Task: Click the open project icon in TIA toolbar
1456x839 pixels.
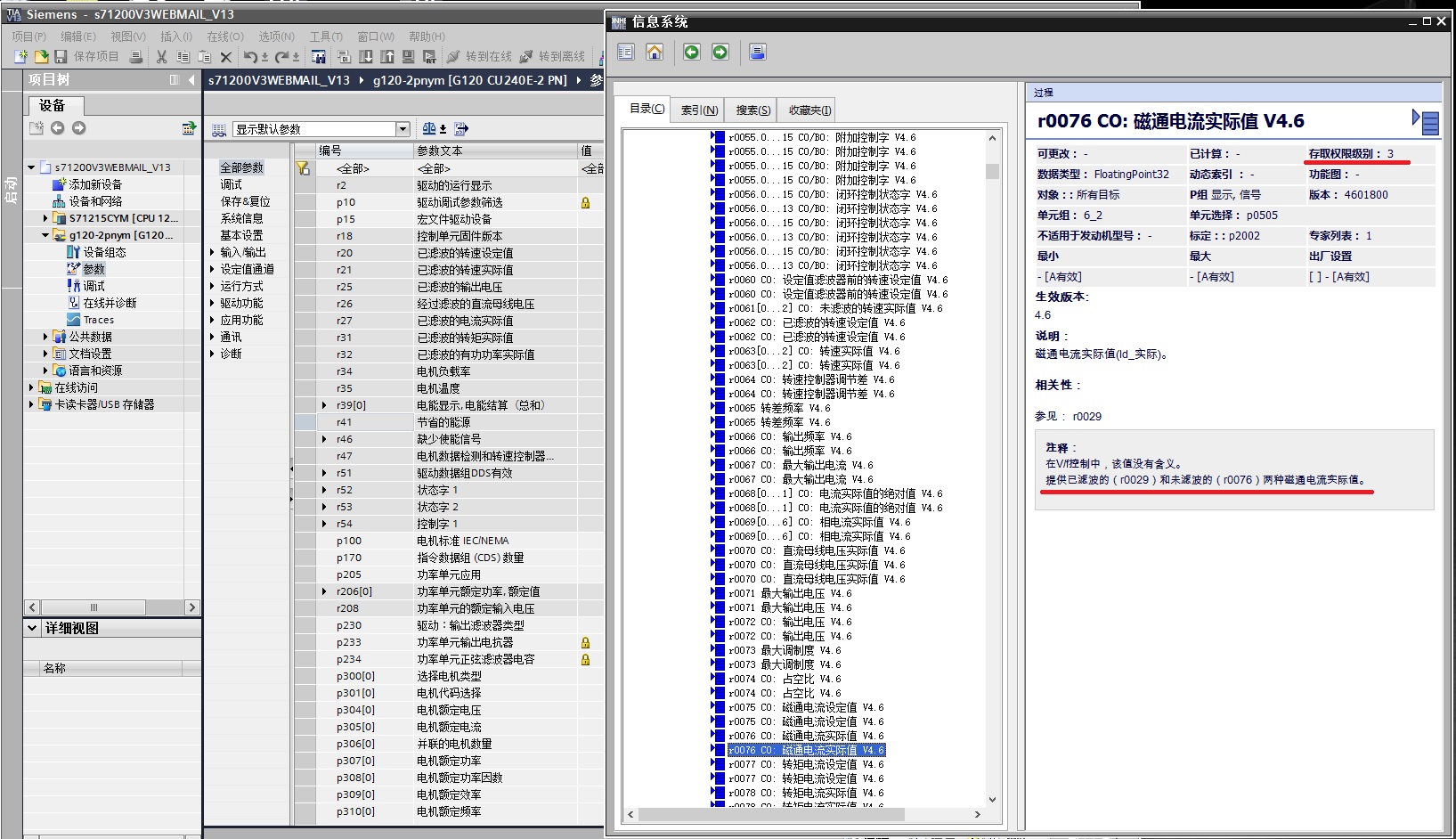Action: tap(41, 56)
